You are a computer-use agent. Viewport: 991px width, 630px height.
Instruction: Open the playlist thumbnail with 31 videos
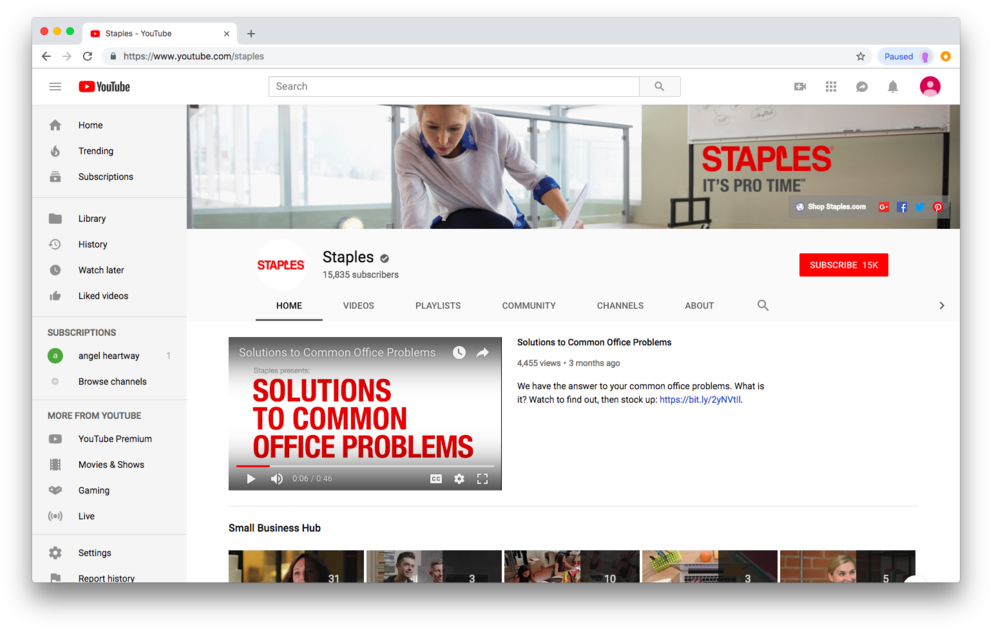pyautogui.click(x=296, y=566)
